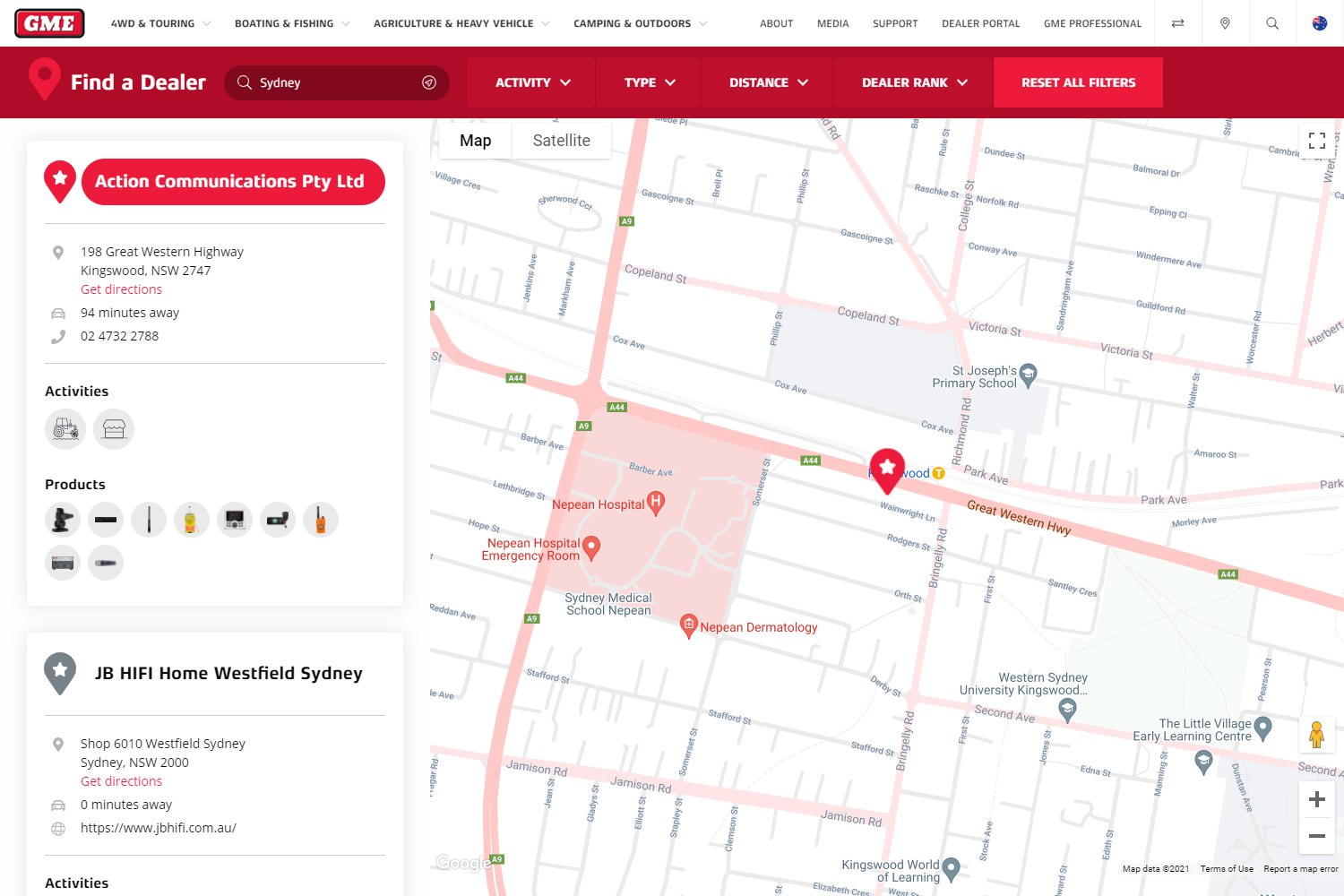Report a map error

click(x=1300, y=869)
